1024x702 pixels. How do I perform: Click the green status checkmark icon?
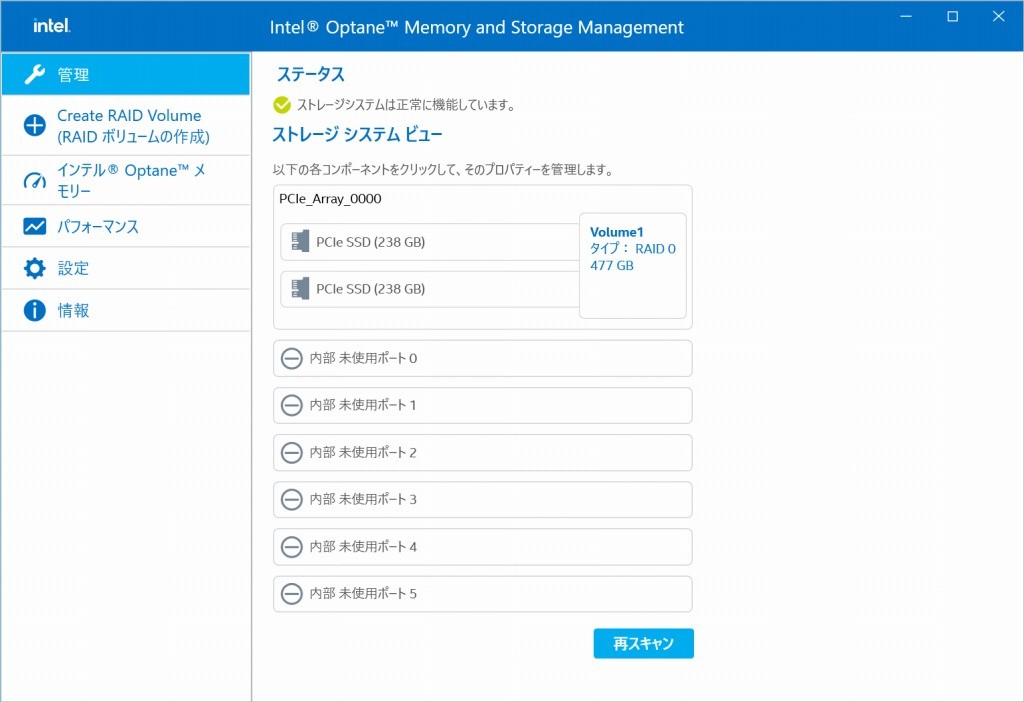pyautogui.click(x=282, y=104)
